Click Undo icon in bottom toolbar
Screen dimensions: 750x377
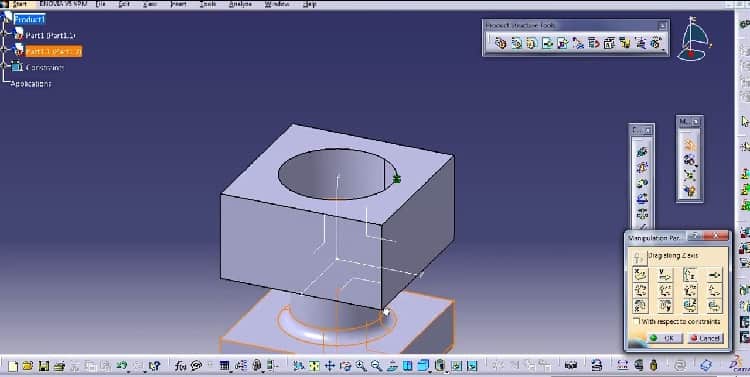(x=121, y=366)
